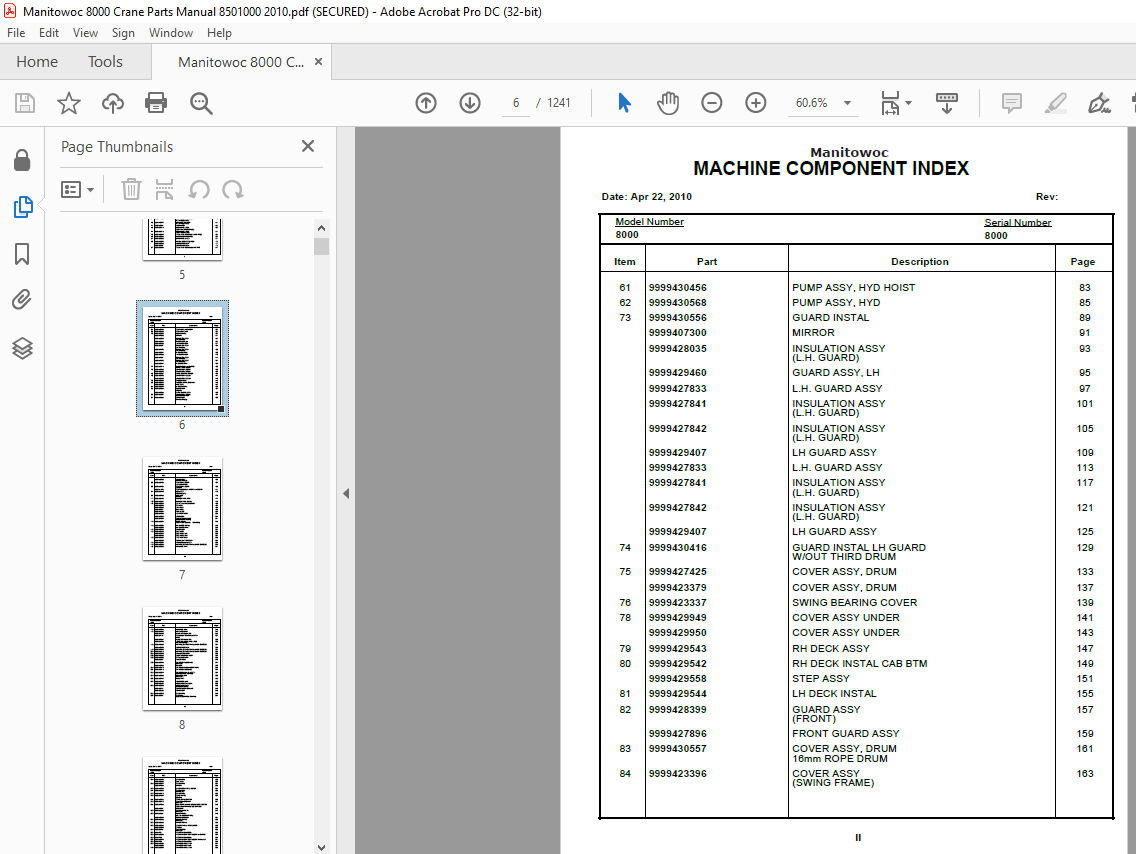Select page 7 thumbnail
1136x854 pixels.
tap(183, 508)
